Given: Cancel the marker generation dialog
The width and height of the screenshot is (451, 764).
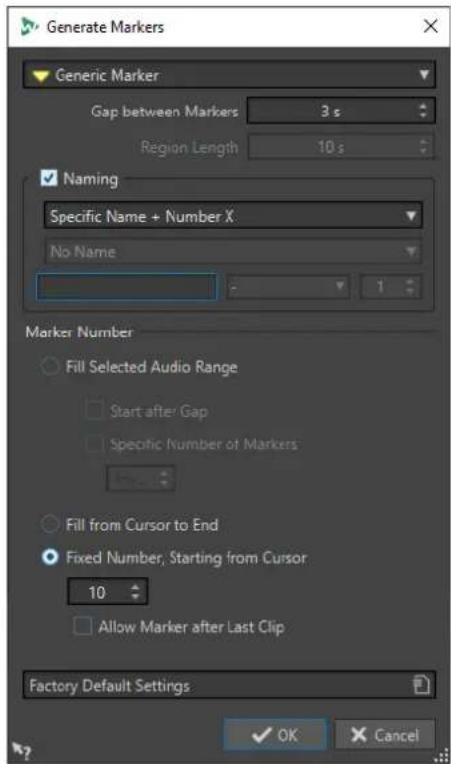Looking at the screenshot, I should coord(384,735).
